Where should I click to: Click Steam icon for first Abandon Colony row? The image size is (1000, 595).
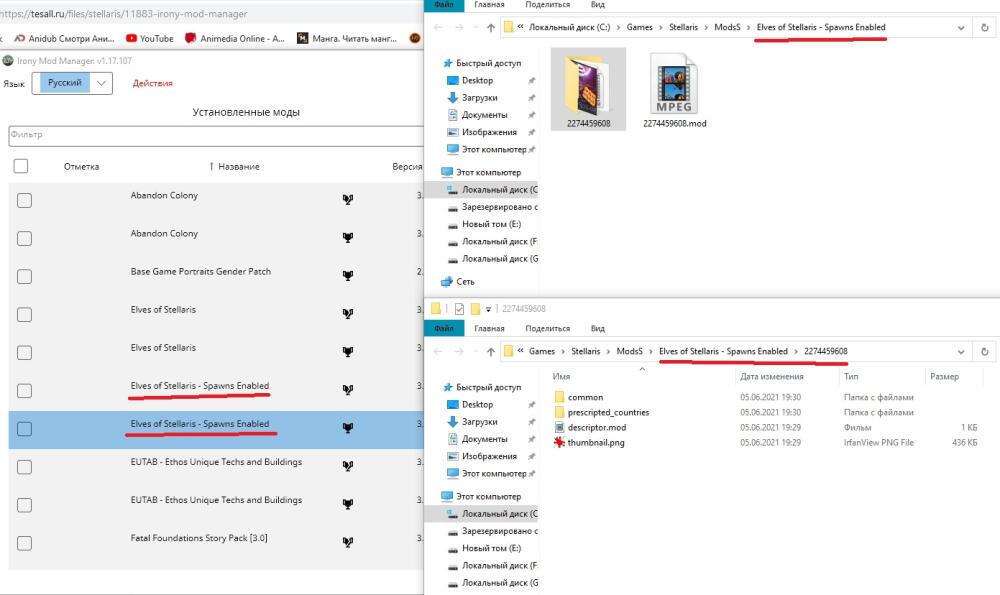point(348,200)
